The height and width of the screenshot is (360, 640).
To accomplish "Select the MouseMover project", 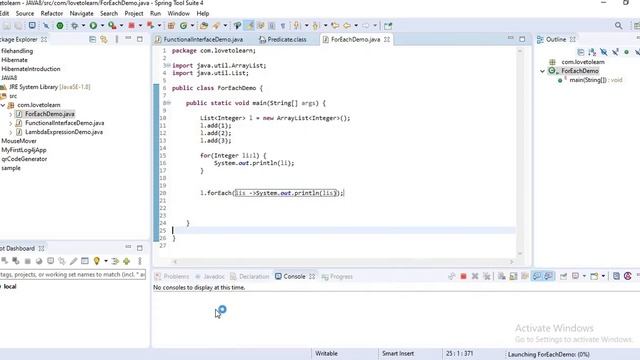I will click(x=19, y=141).
